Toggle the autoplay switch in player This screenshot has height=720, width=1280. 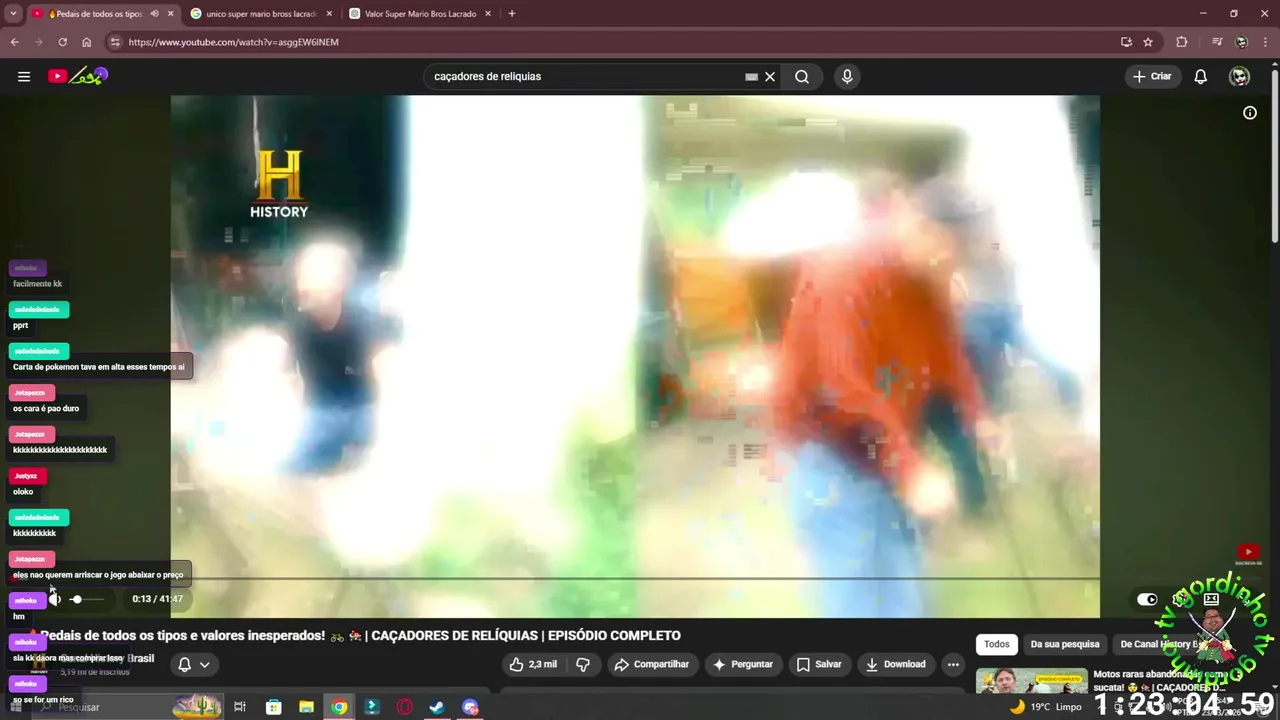click(1147, 599)
